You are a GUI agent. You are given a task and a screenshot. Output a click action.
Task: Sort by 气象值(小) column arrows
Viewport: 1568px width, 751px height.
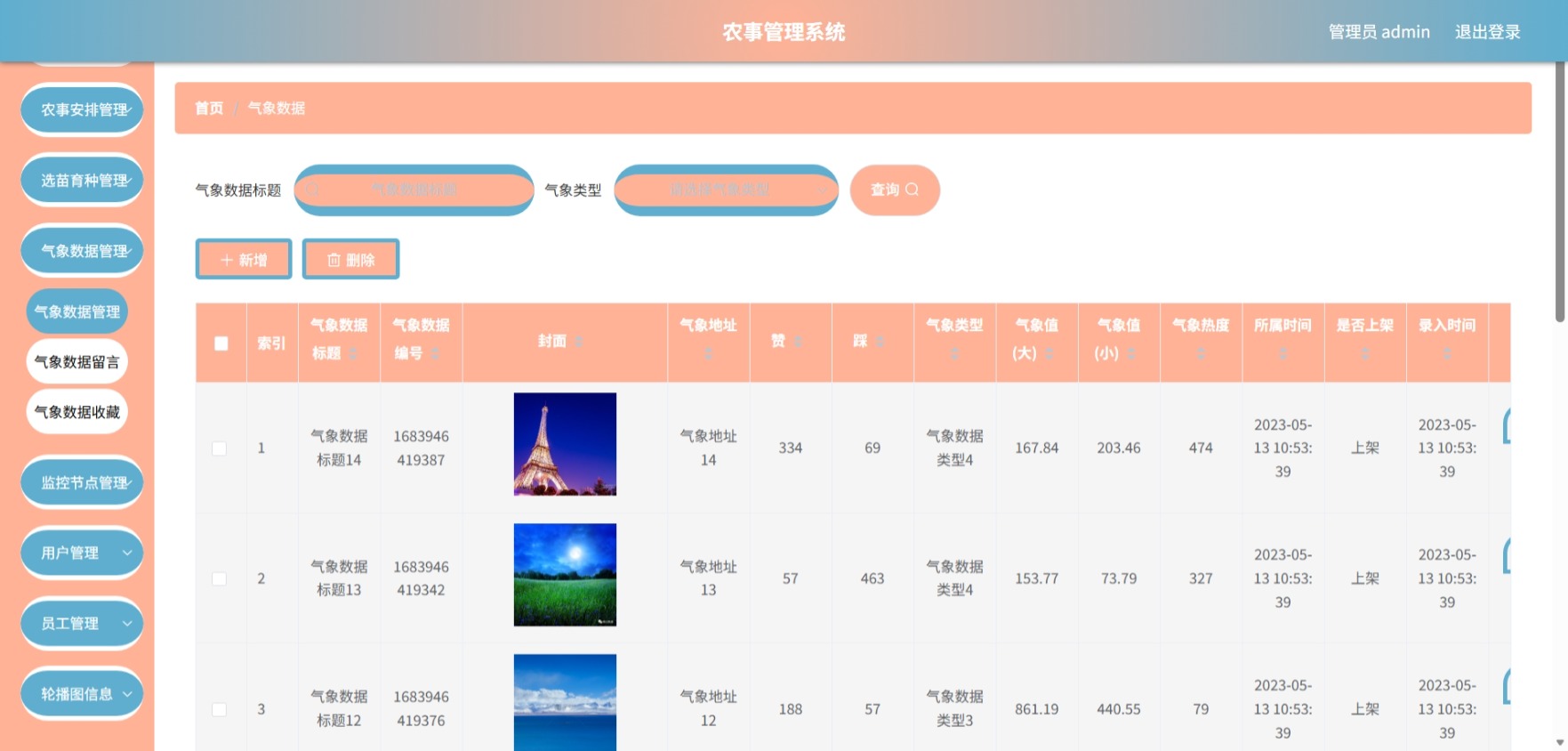[x=1130, y=353]
